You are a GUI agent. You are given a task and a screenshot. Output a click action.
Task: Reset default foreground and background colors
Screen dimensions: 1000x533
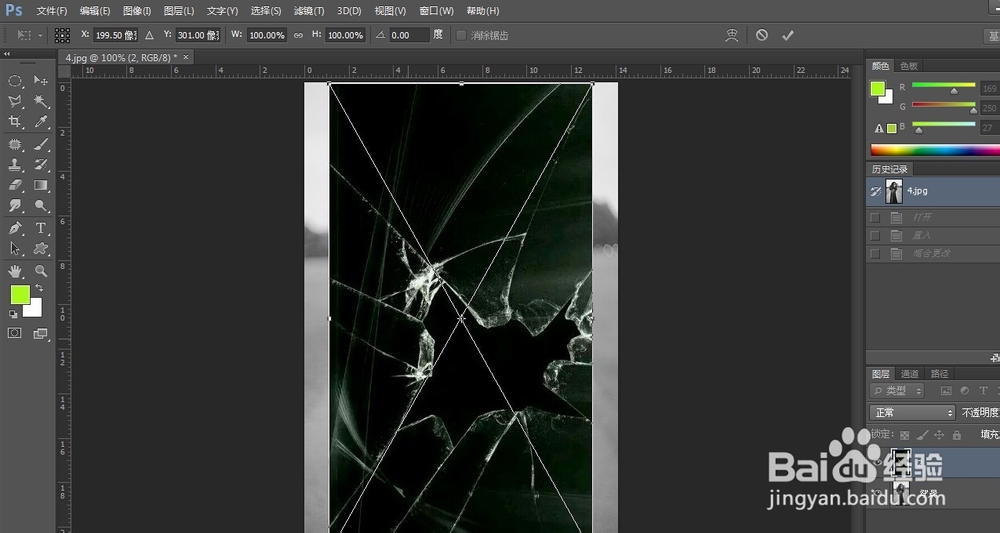[13, 314]
